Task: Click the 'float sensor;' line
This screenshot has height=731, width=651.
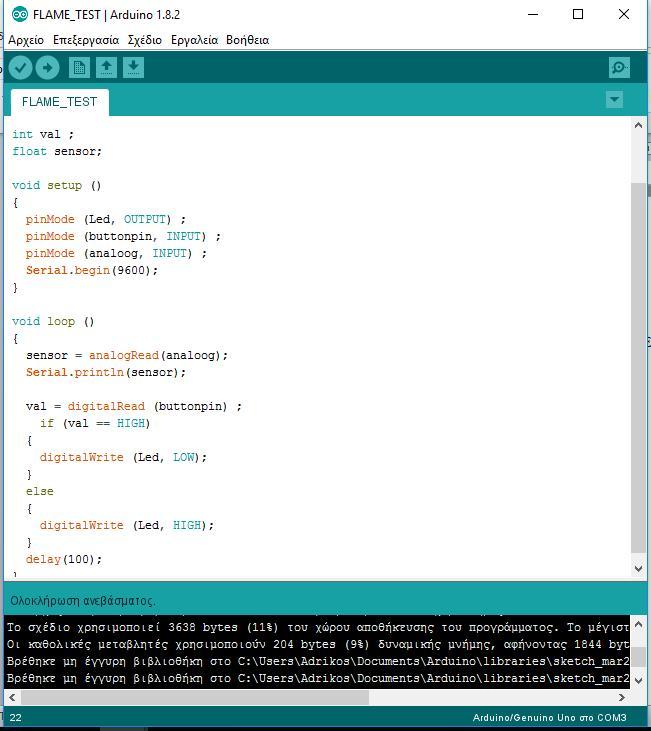Action: (x=57, y=151)
